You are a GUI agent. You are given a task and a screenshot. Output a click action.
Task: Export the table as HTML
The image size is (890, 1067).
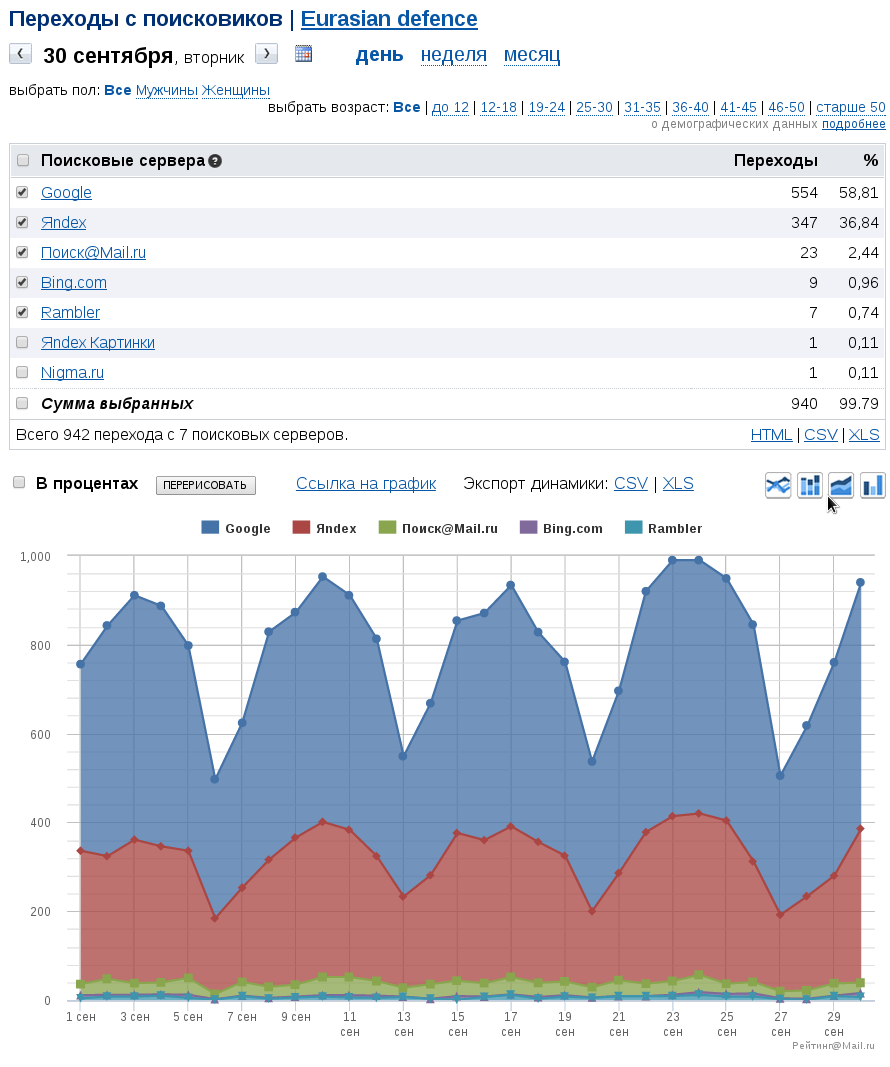(x=772, y=435)
